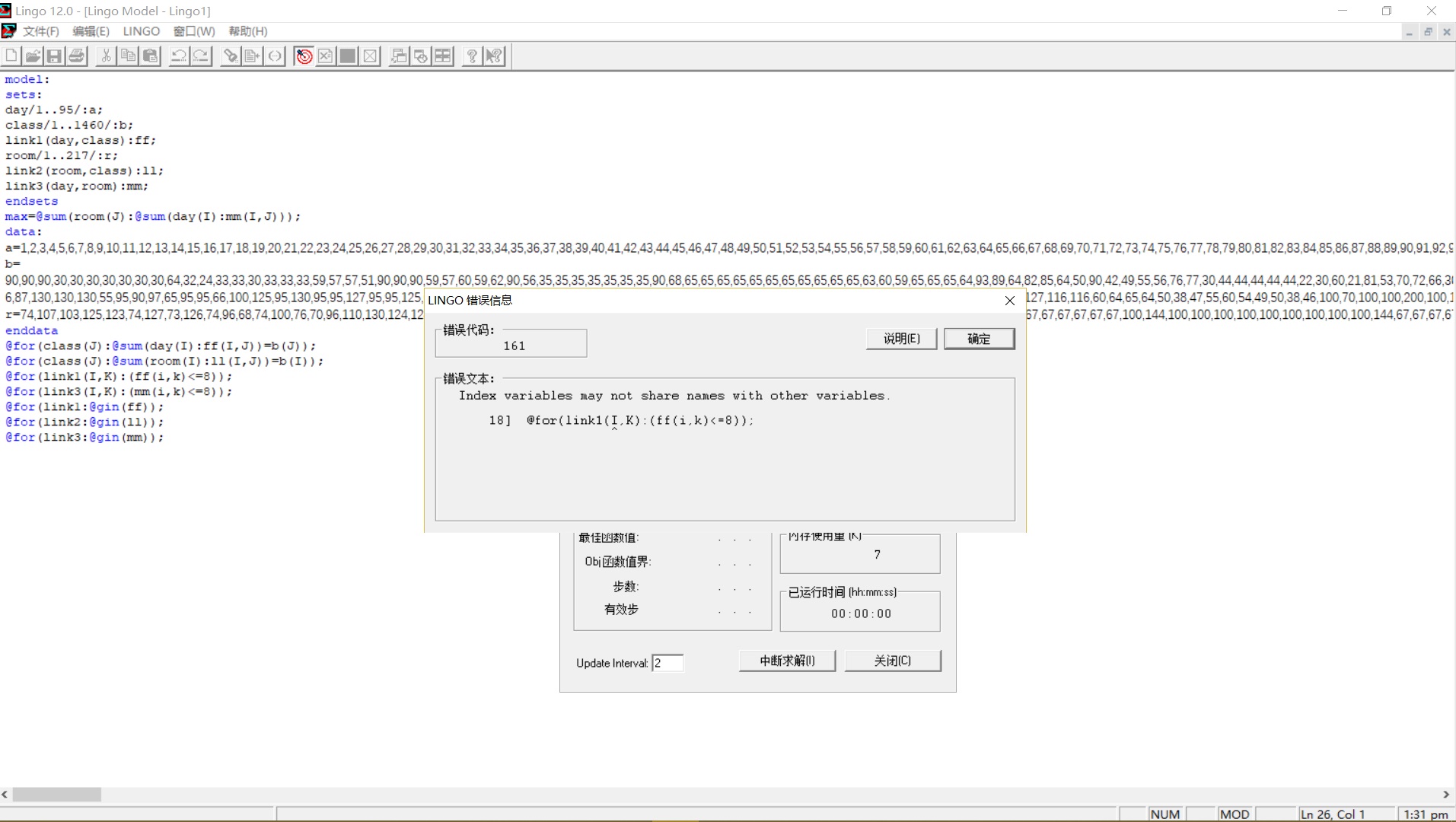Click the 'link3(day,room):mm;' code line
Viewport: 1456px width, 822px height.
click(77, 186)
